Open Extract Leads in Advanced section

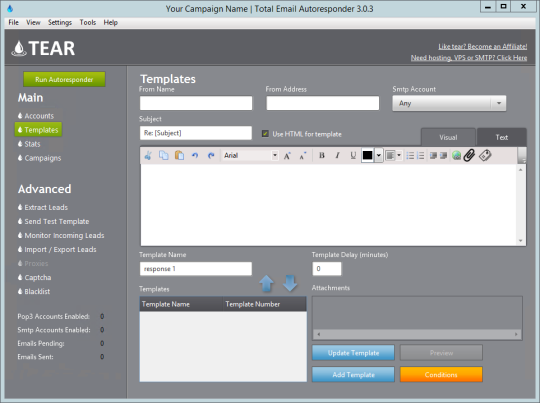(x=43, y=207)
